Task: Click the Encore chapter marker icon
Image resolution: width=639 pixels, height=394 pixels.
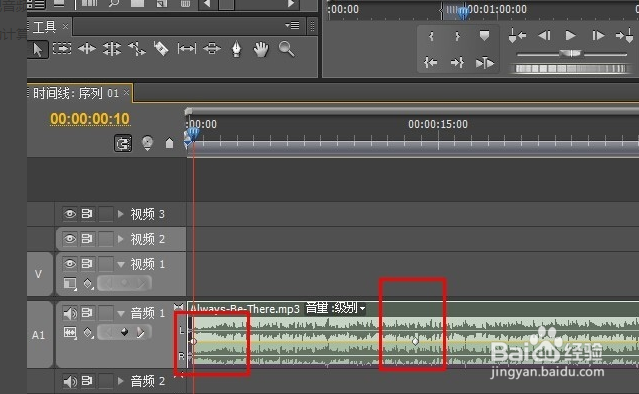Action: [147, 143]
